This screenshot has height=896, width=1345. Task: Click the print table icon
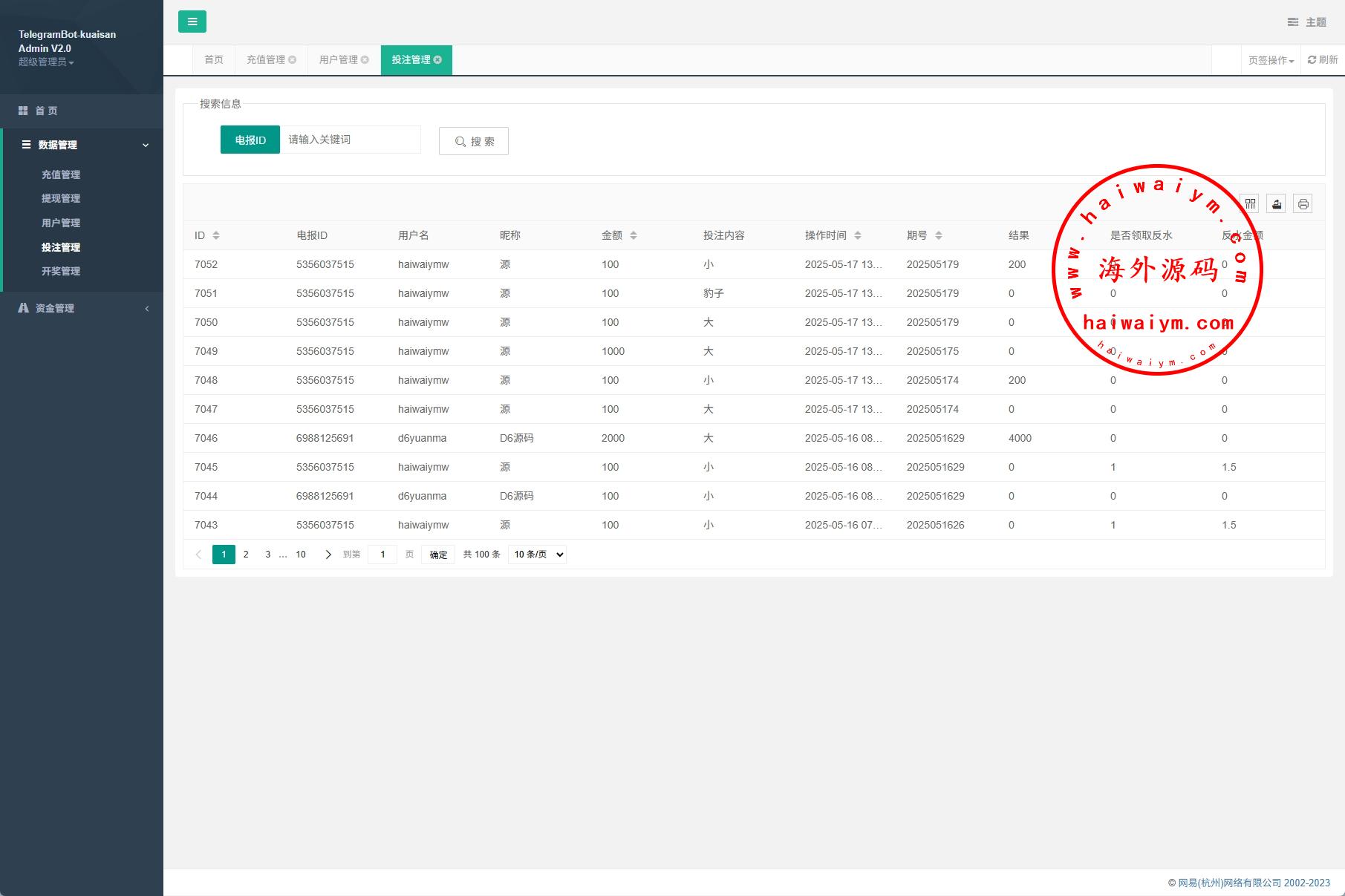coord(1303,204)
